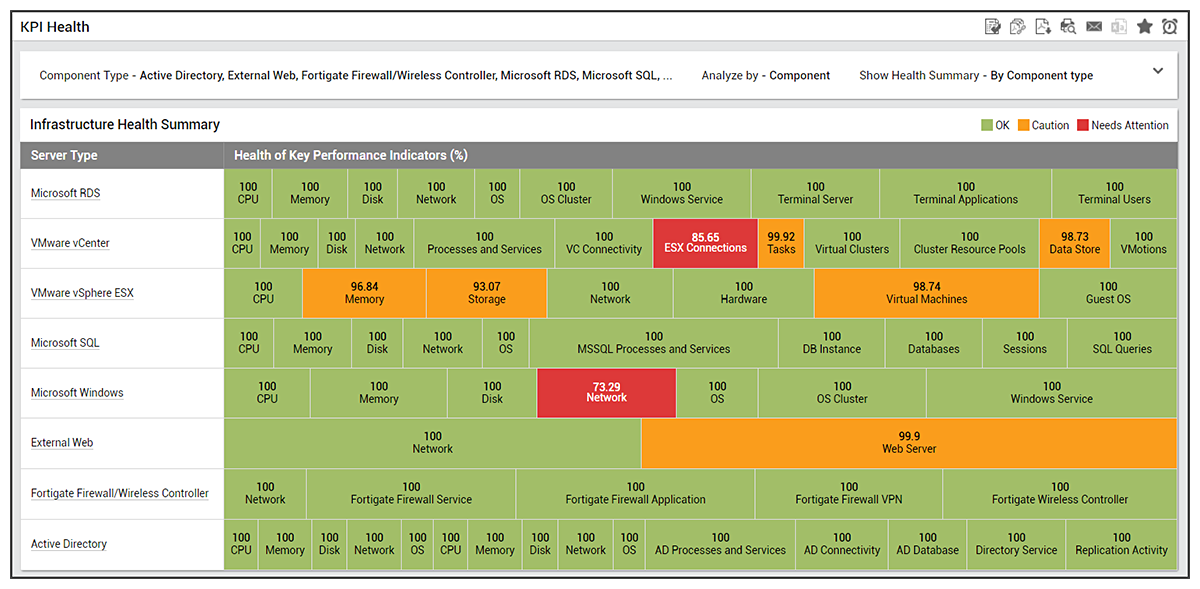Viewport: 1200px width, 589px height.
Task: Open the Microsoft RDS server type link
Action: pos(65,193)
